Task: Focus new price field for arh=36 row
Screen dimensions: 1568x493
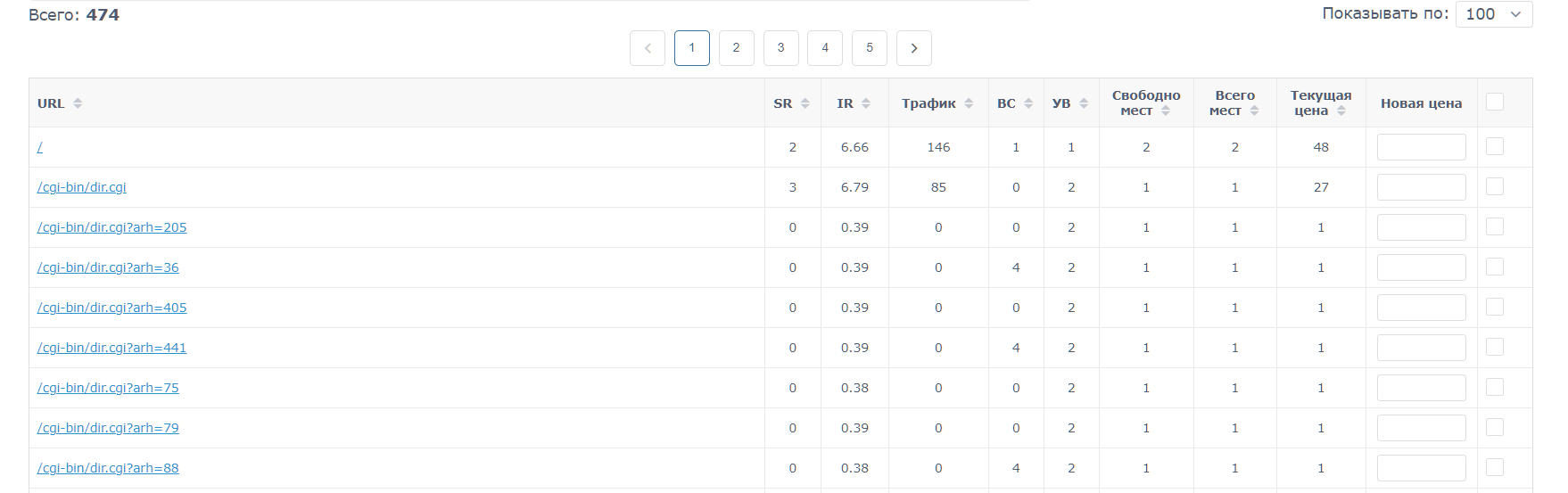Action: tap(1422, 267)
